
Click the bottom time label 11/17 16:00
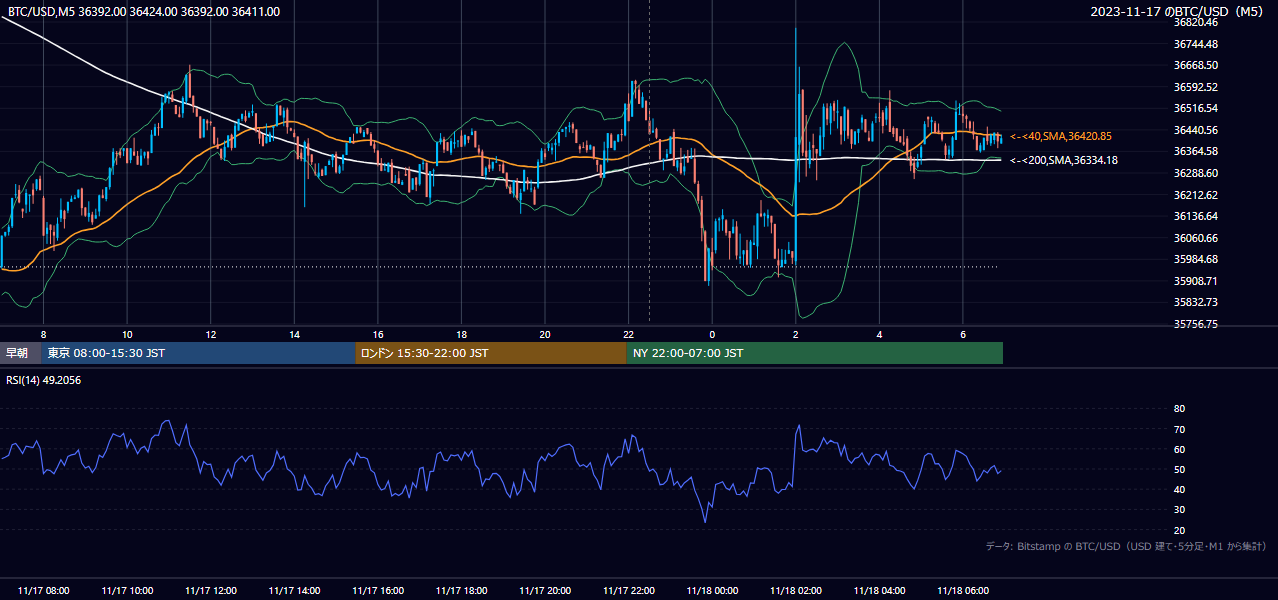tap(378, 590)
